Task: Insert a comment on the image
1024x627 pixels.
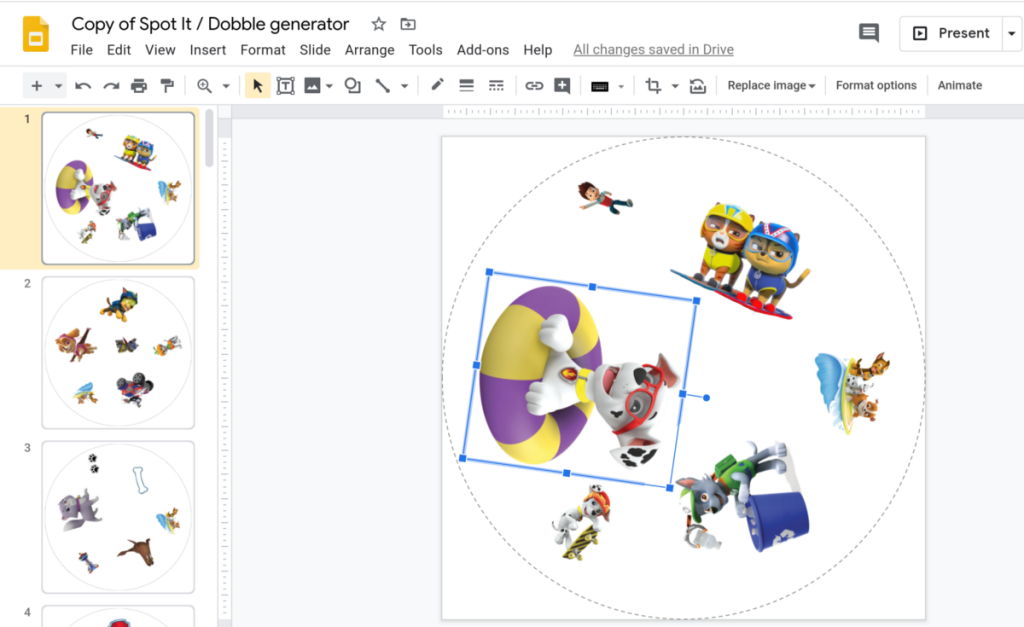Action: pyautogui.click(x=562, y=85)
